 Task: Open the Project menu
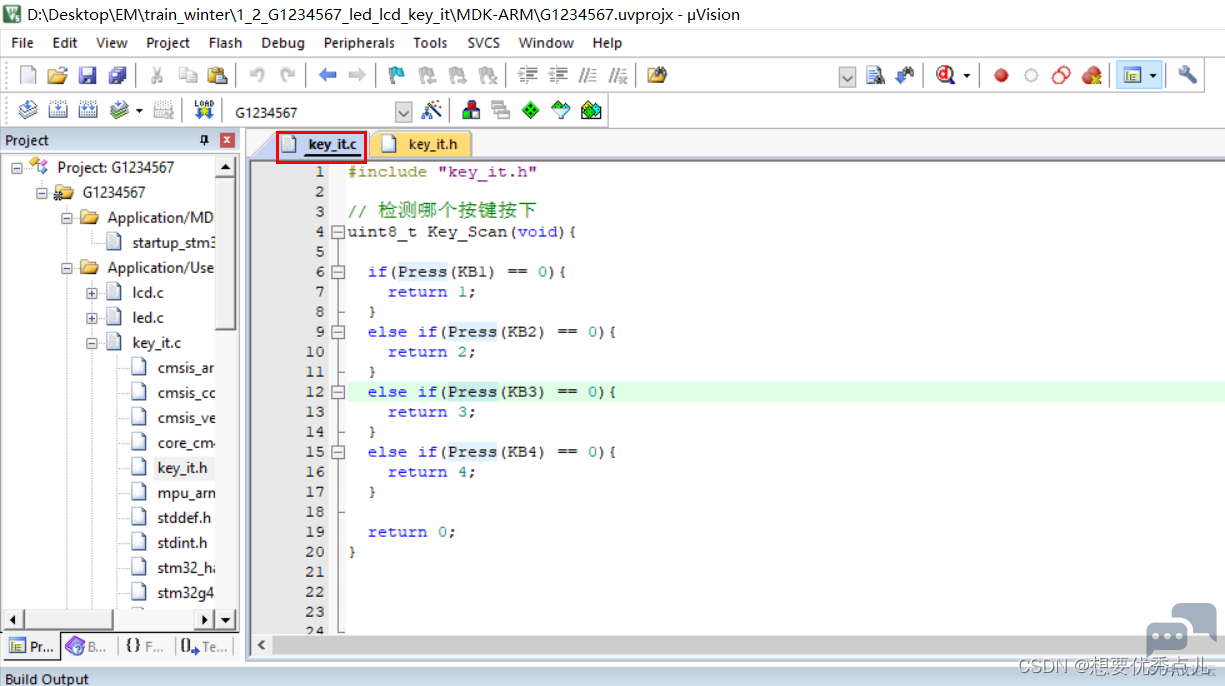tap(168, 43)
